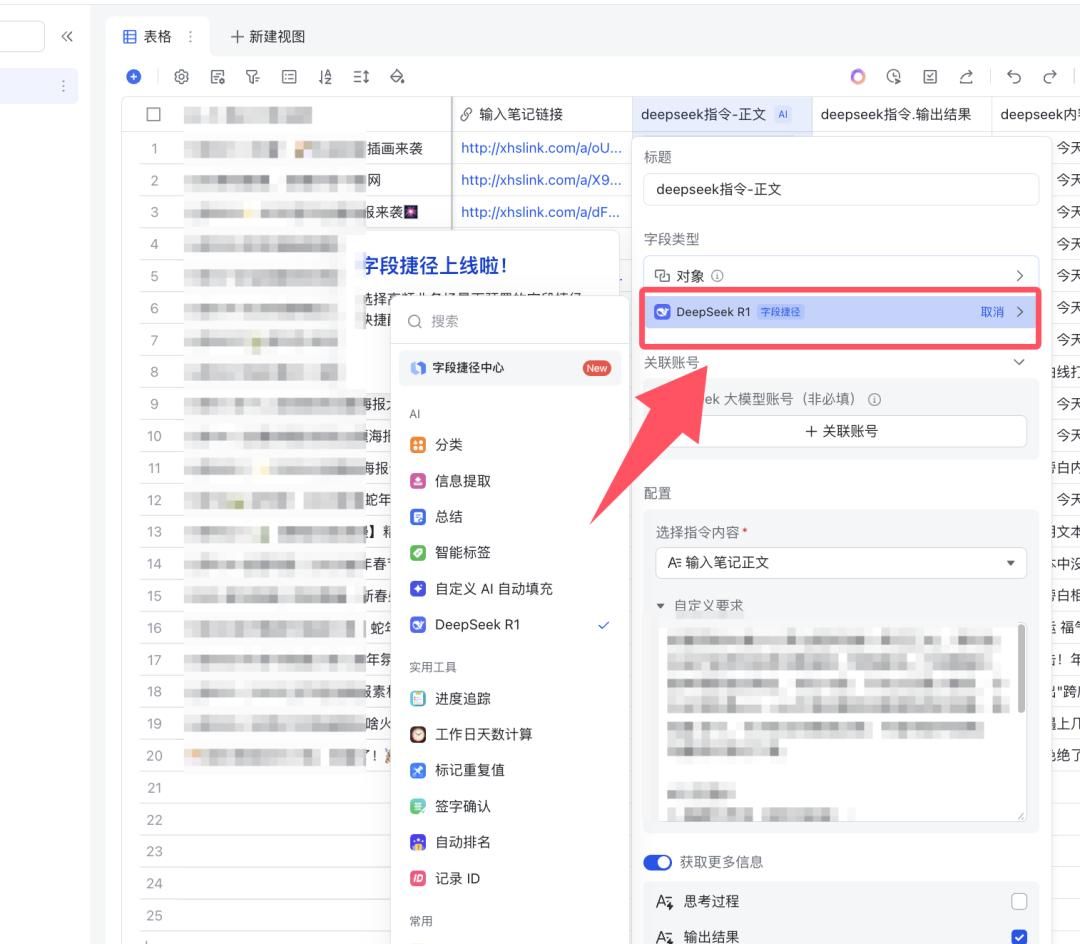Click the 关联账号 add button

click(x=841, y=431)
